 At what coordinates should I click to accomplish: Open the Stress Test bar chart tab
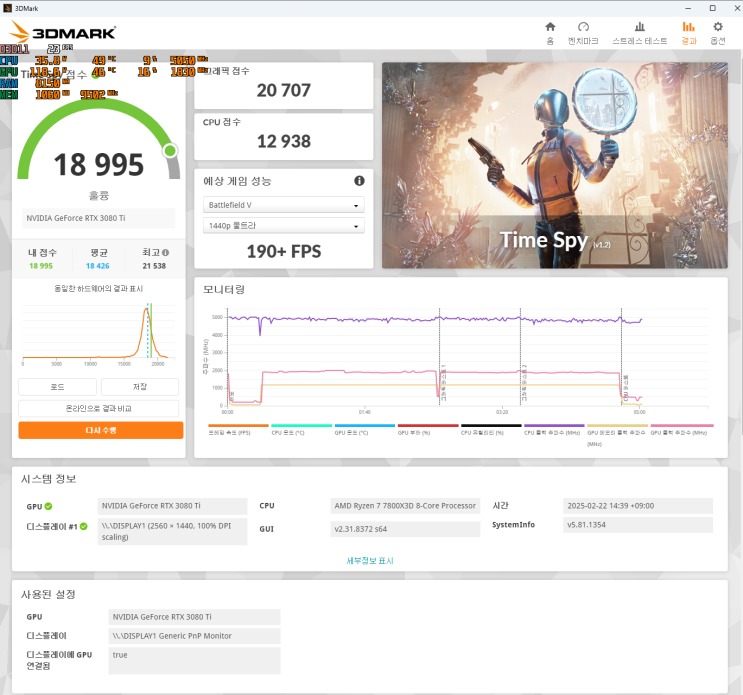[640, 27]
